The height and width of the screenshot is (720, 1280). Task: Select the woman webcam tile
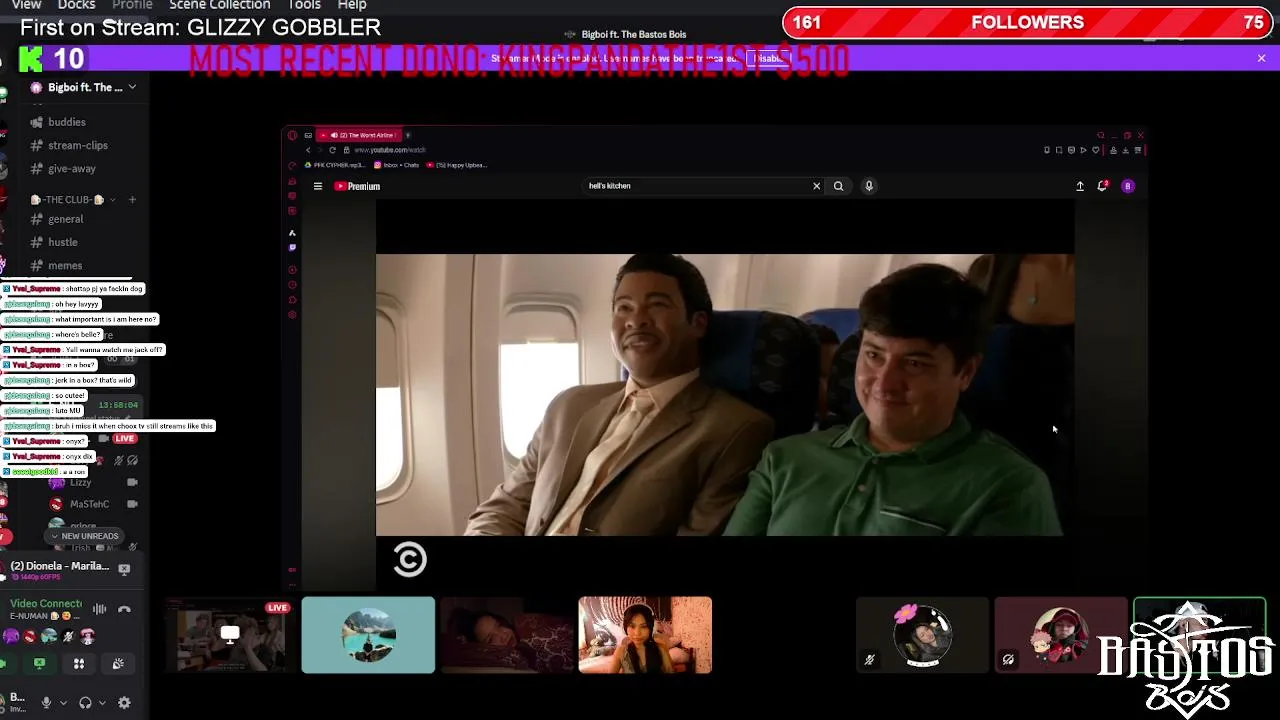click(x=645, y=635)
